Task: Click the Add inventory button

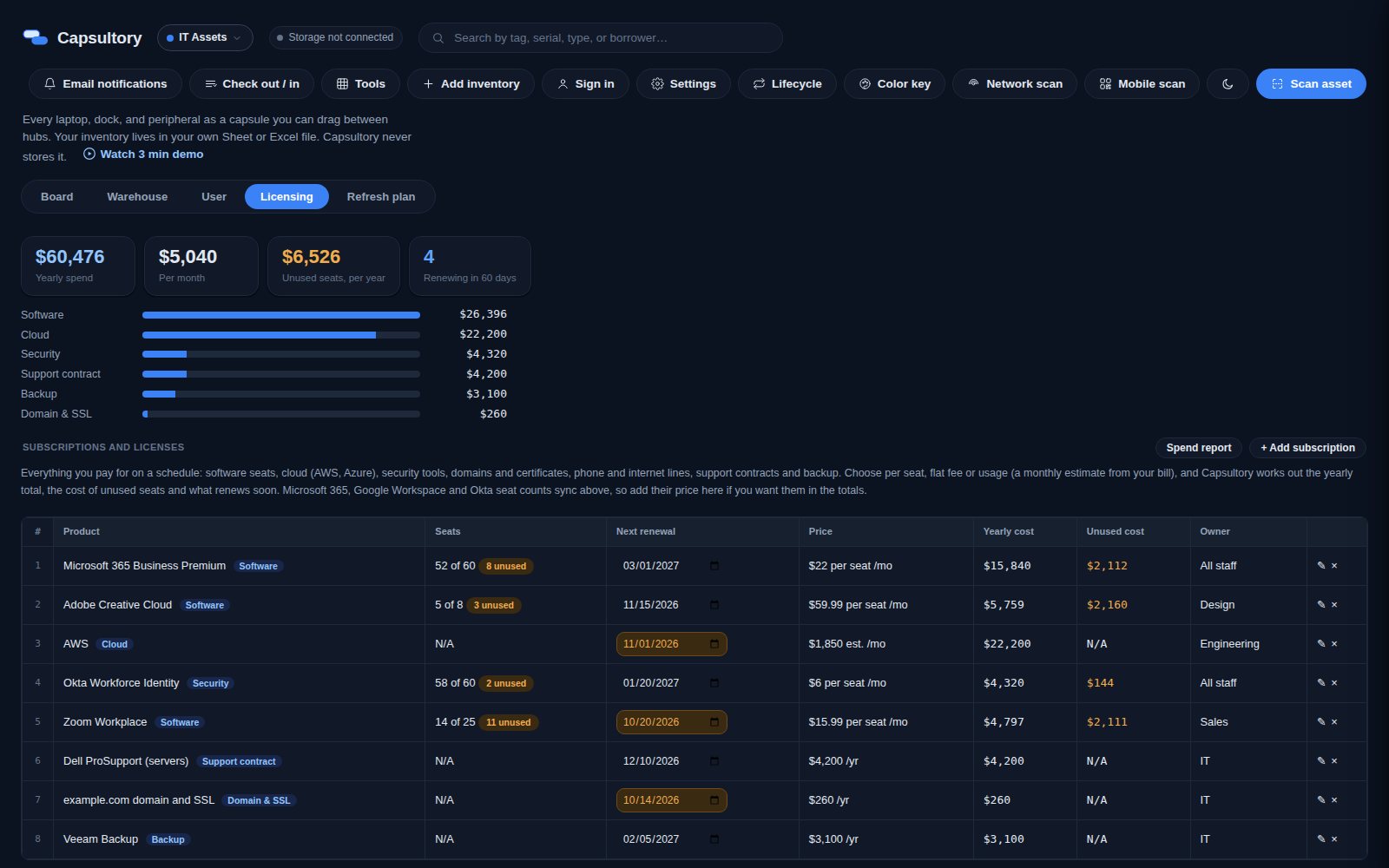Action: 471,83
